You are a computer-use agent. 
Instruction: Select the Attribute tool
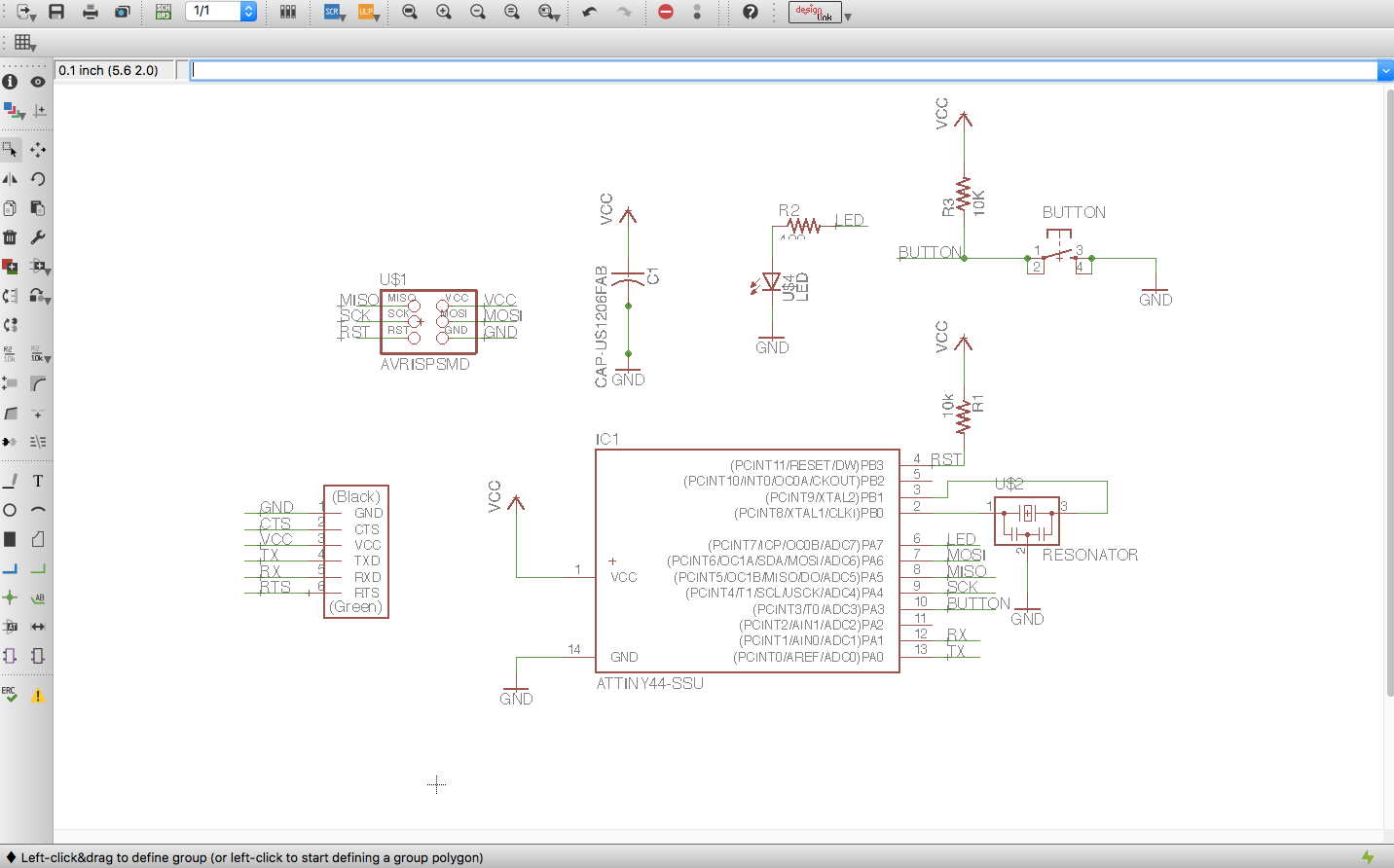pos(10,627)
